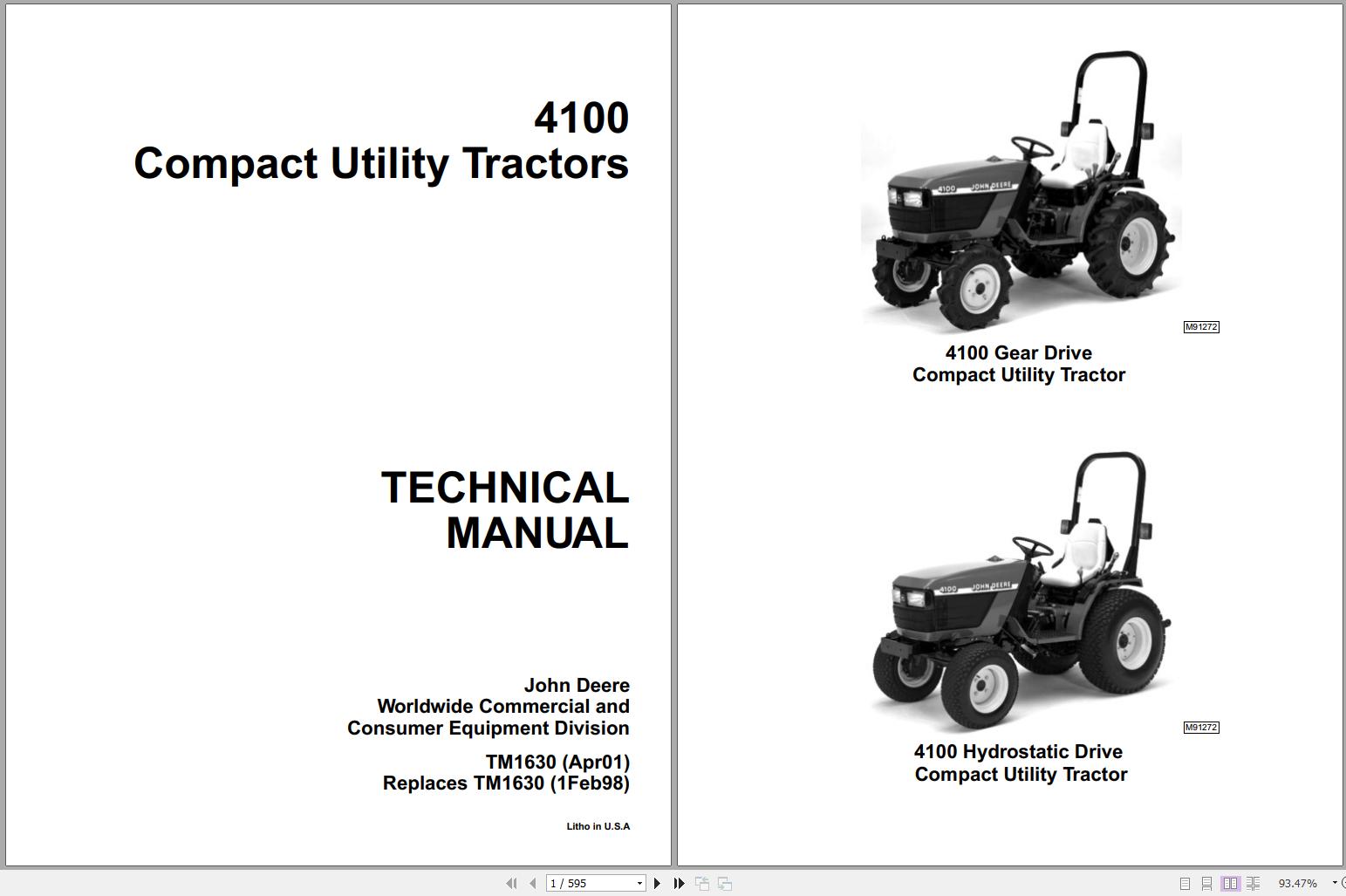Click the zoom out button at status bar edge
1346x896 pixels.
[x=1343, y=884]
